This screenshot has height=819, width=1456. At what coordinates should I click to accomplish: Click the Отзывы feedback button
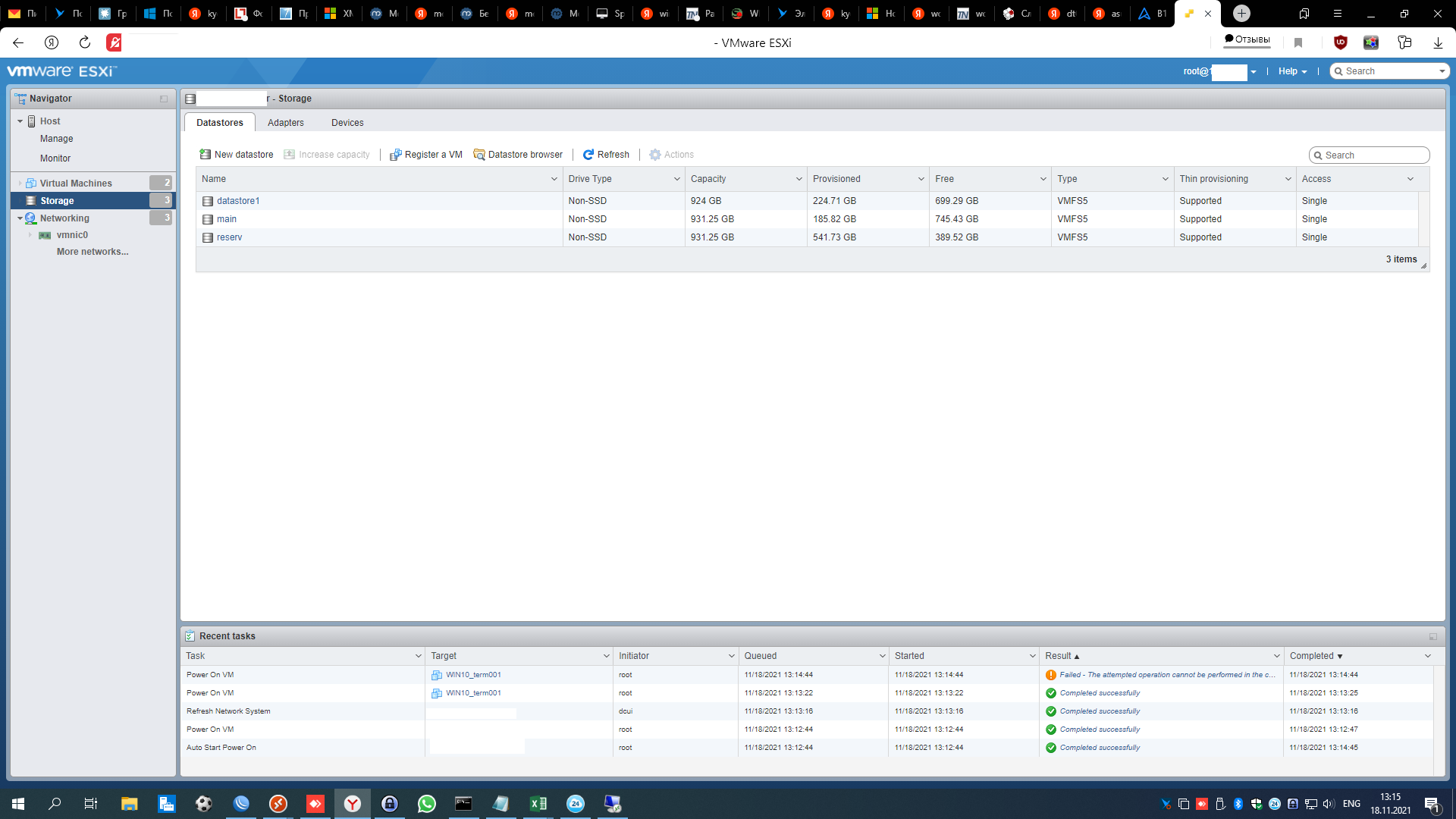(x=1247, y=39)
